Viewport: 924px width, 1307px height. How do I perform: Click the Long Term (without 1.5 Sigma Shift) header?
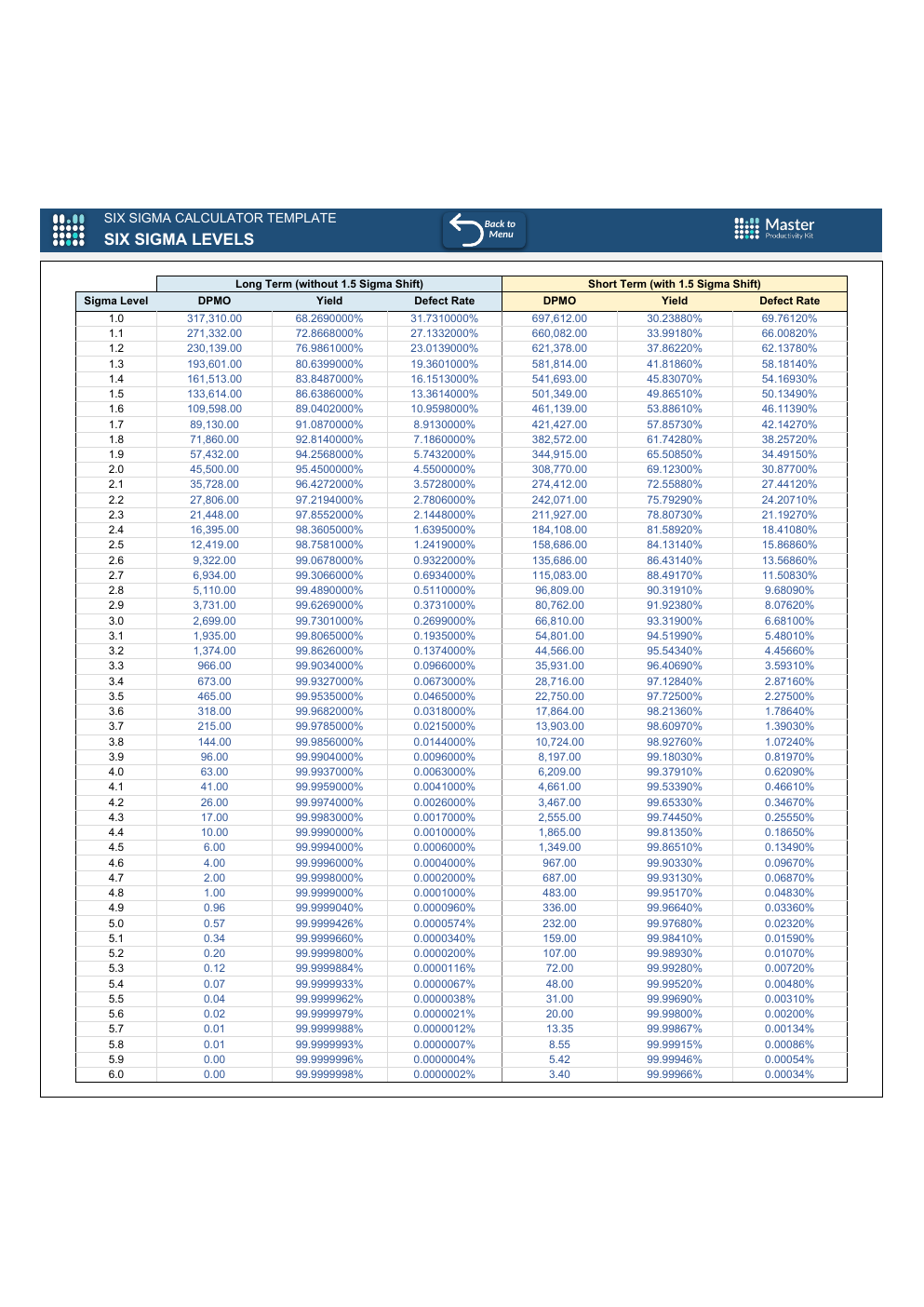click(329, 284)
